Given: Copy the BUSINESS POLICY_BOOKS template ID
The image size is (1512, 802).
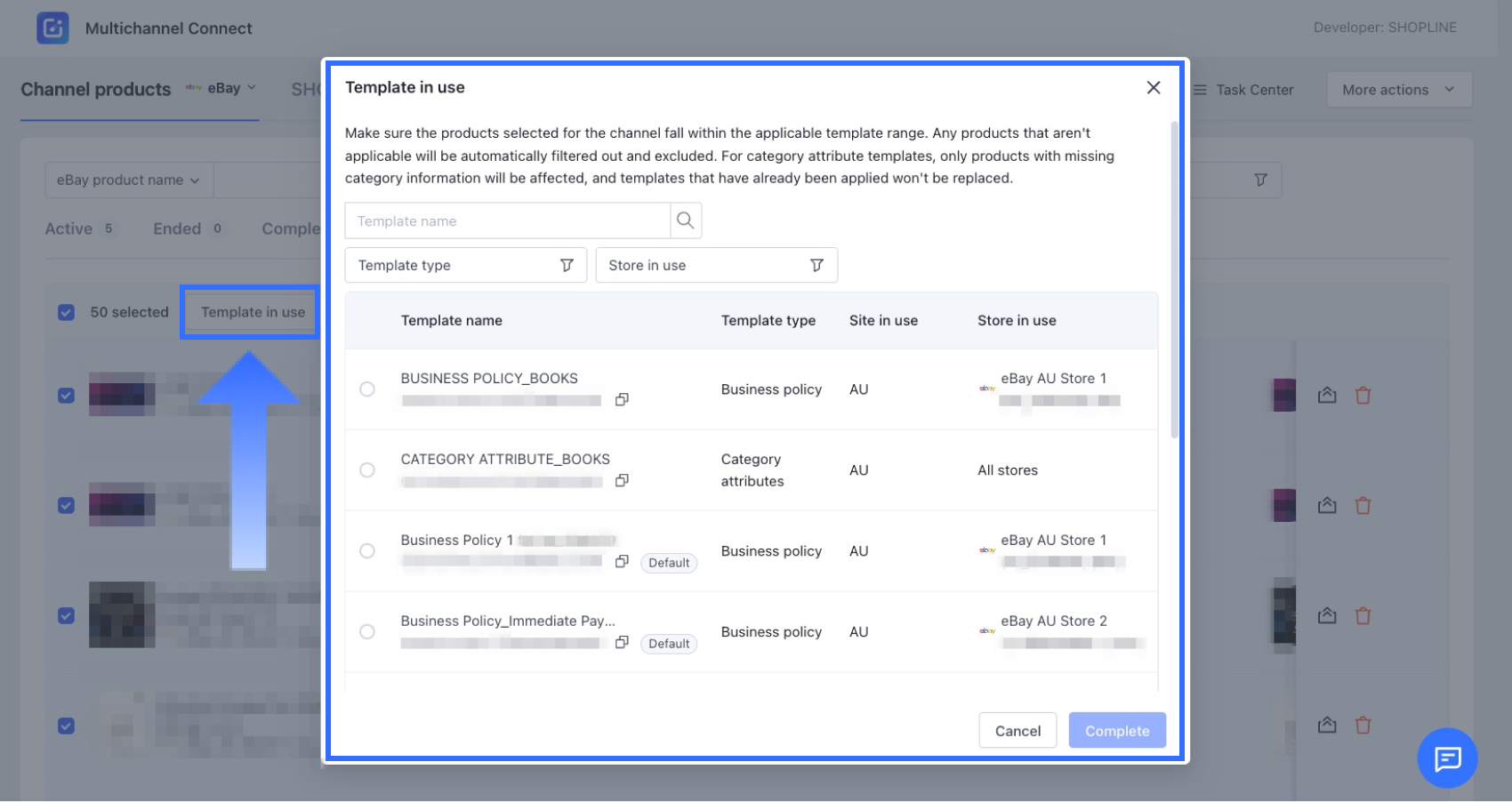Looking at the screenshot, I should (x=622, y=400).
